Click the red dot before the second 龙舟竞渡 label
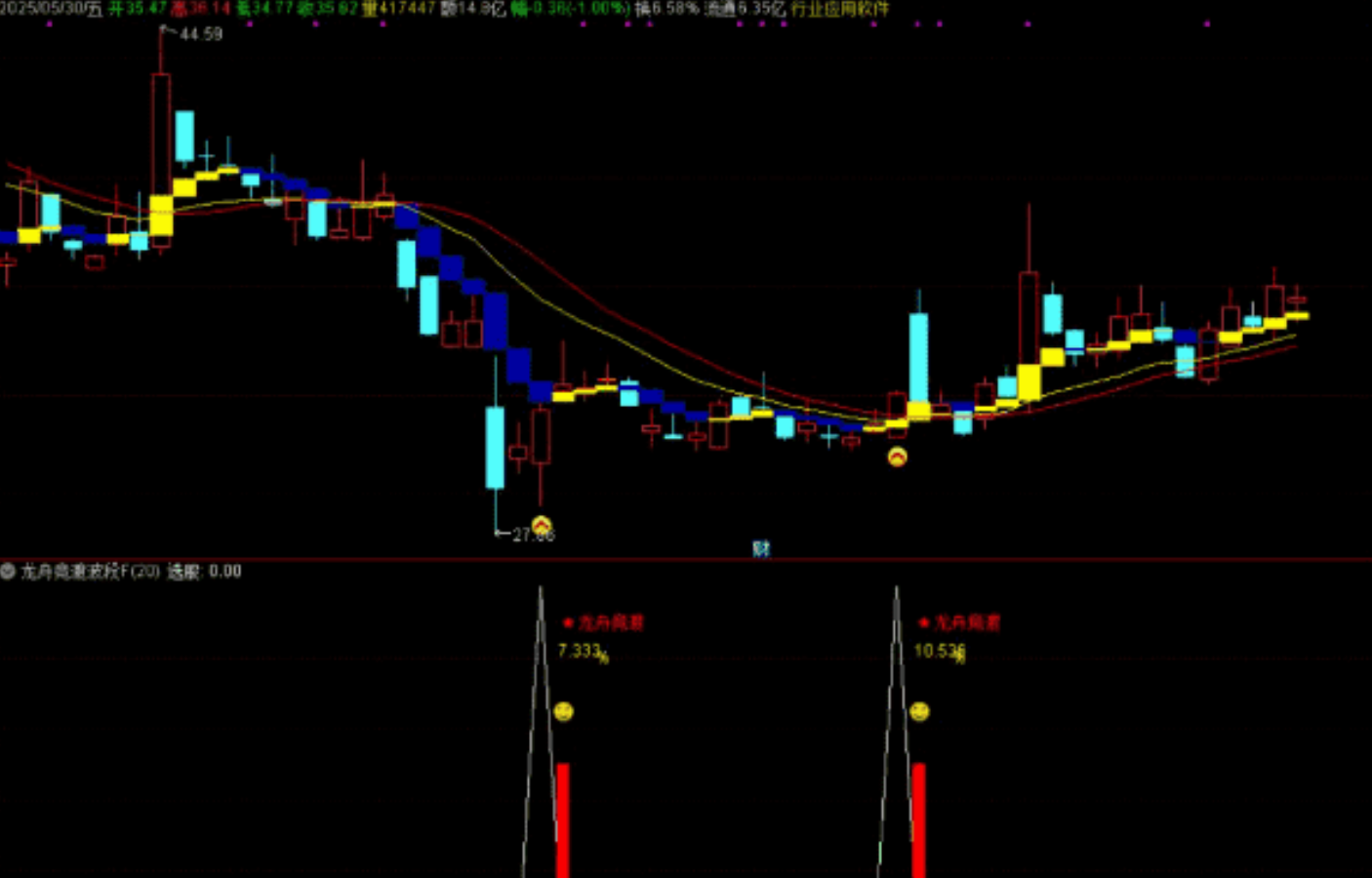 924,622
